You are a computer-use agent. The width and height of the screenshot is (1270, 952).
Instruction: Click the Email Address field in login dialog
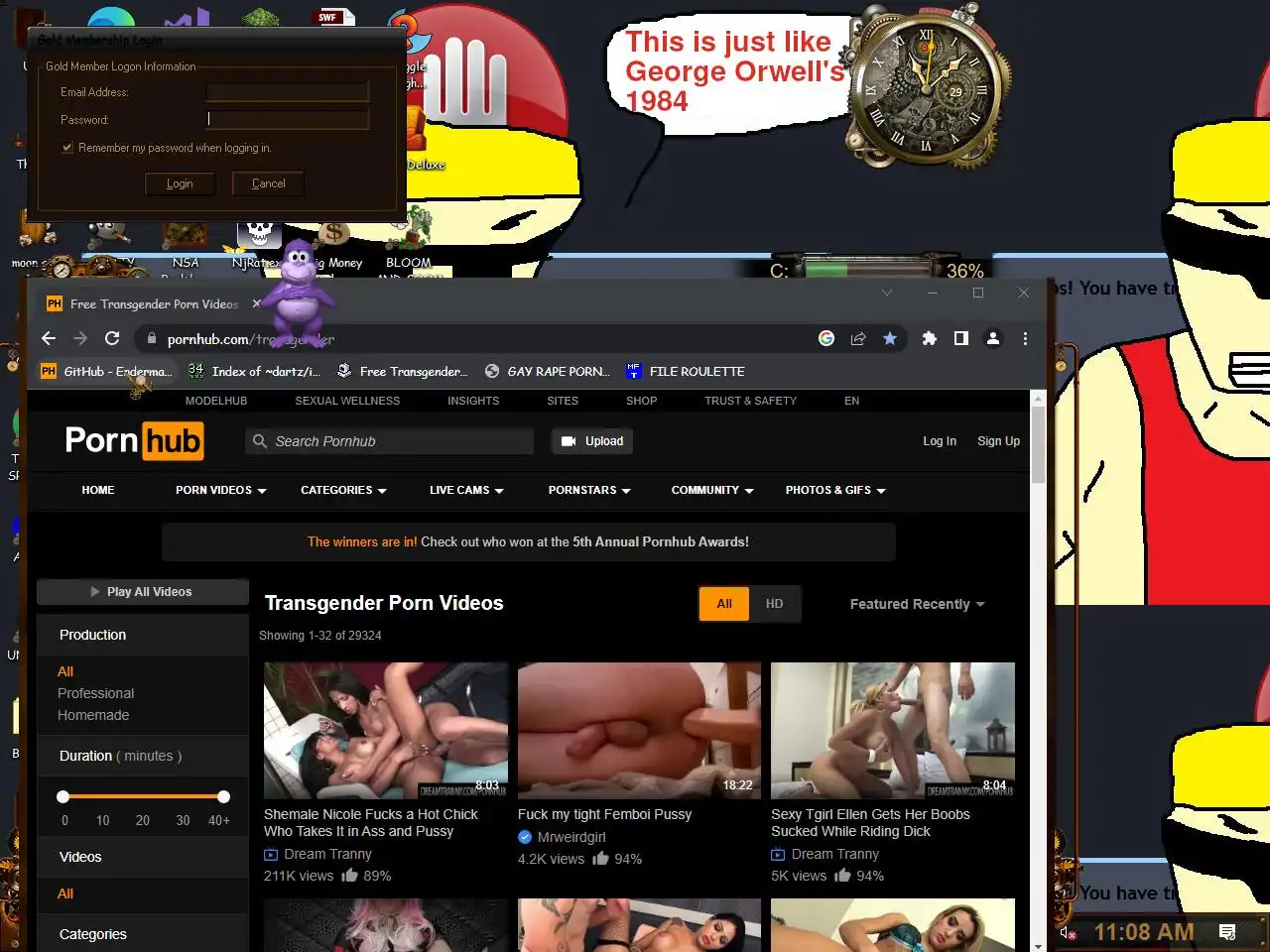[x=288, y=92]
